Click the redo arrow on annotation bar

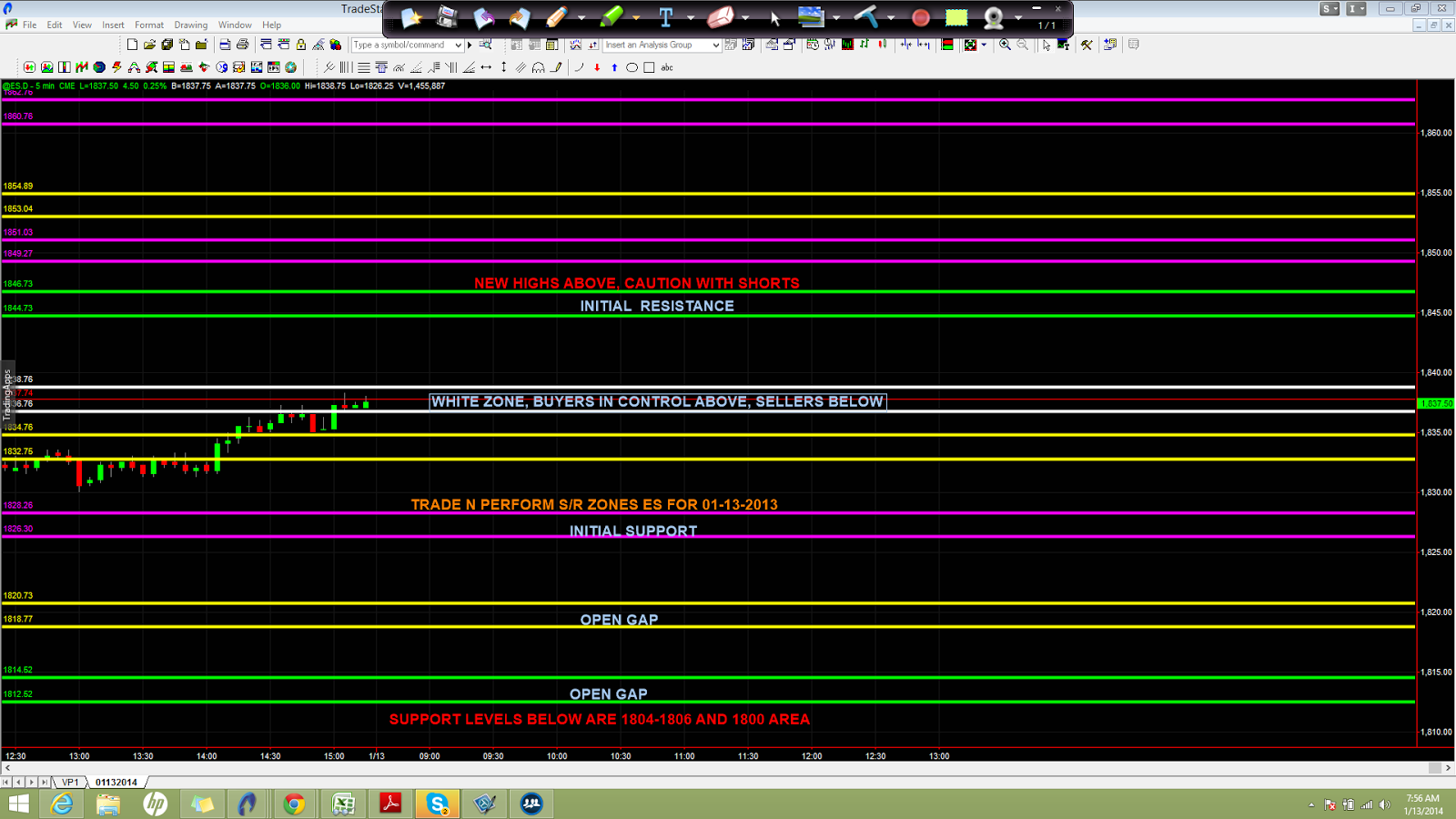[x=520, y=17]
